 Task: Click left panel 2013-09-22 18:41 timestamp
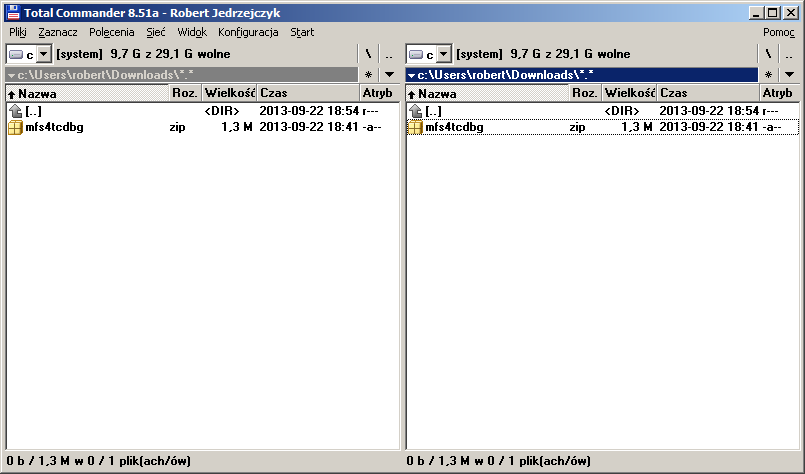point(309,127)
